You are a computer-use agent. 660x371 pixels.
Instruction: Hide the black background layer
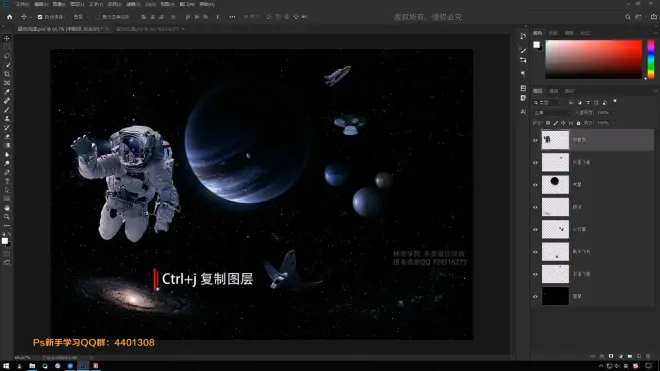pyautogui.click(x=535, y=296)
